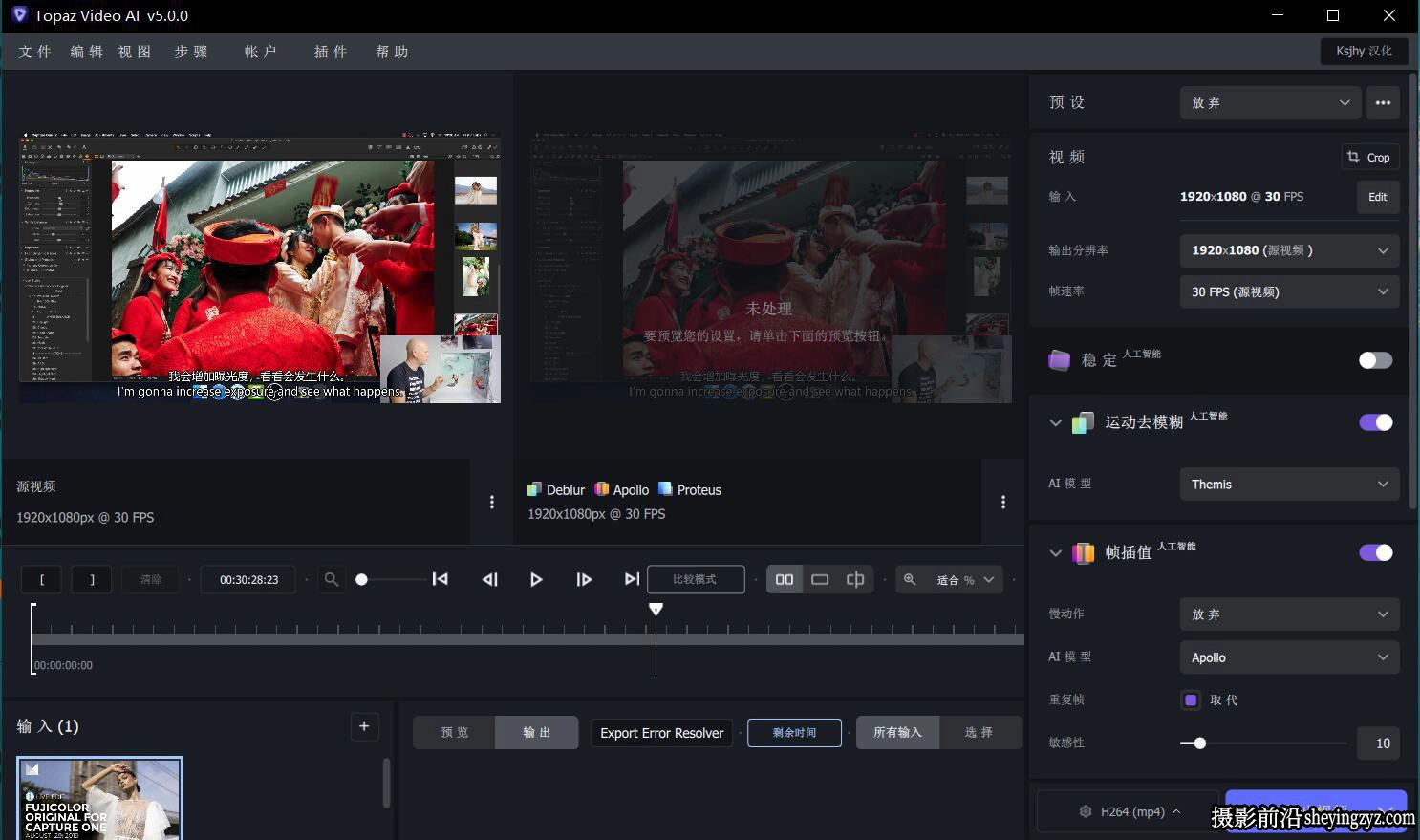The height and width of the screenshot is (840, 1420).
Task: Open the 文件 menu
Action: coord(34,52)
